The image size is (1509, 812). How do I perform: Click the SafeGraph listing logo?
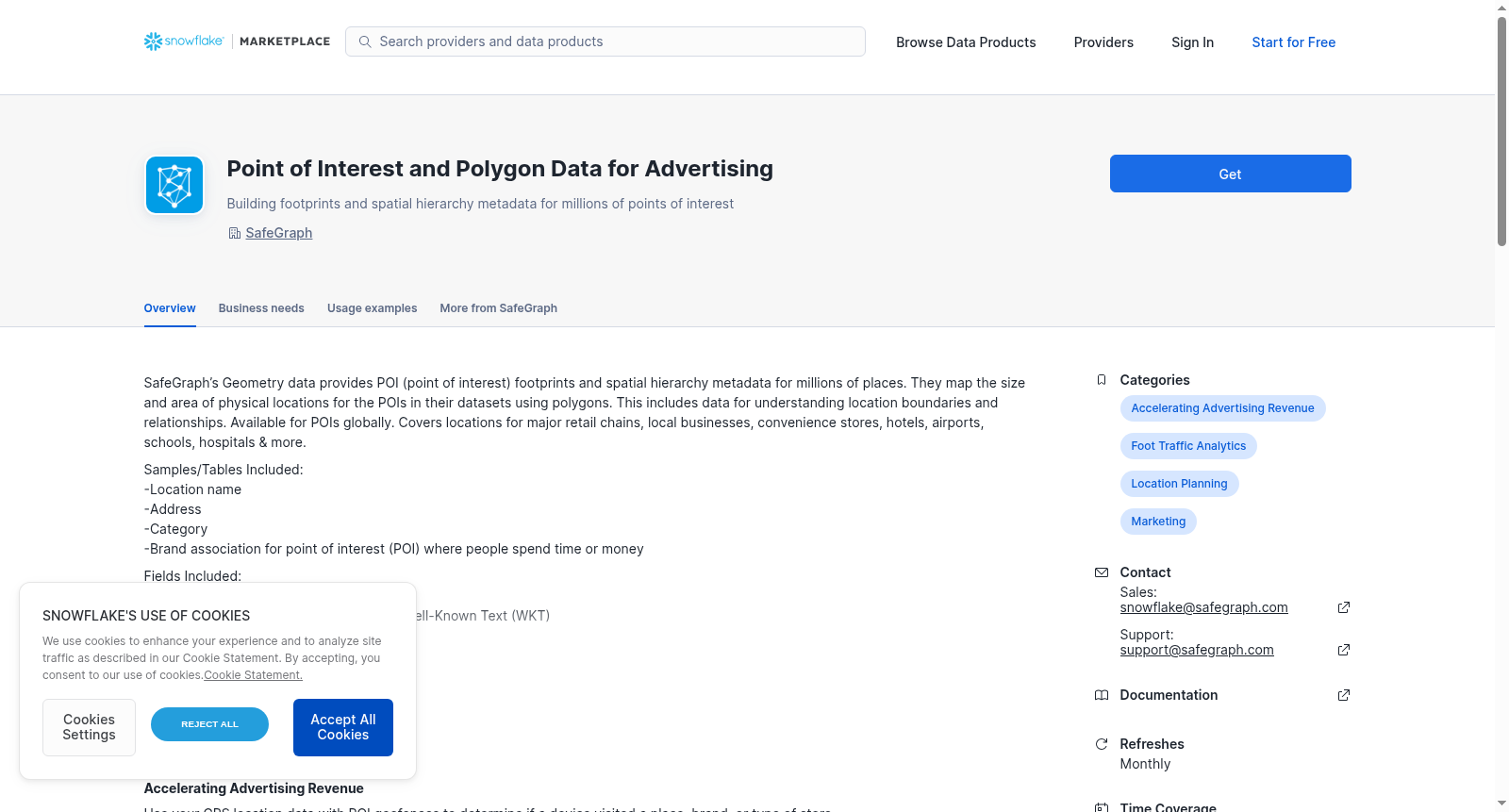click(x=174, y=185)
